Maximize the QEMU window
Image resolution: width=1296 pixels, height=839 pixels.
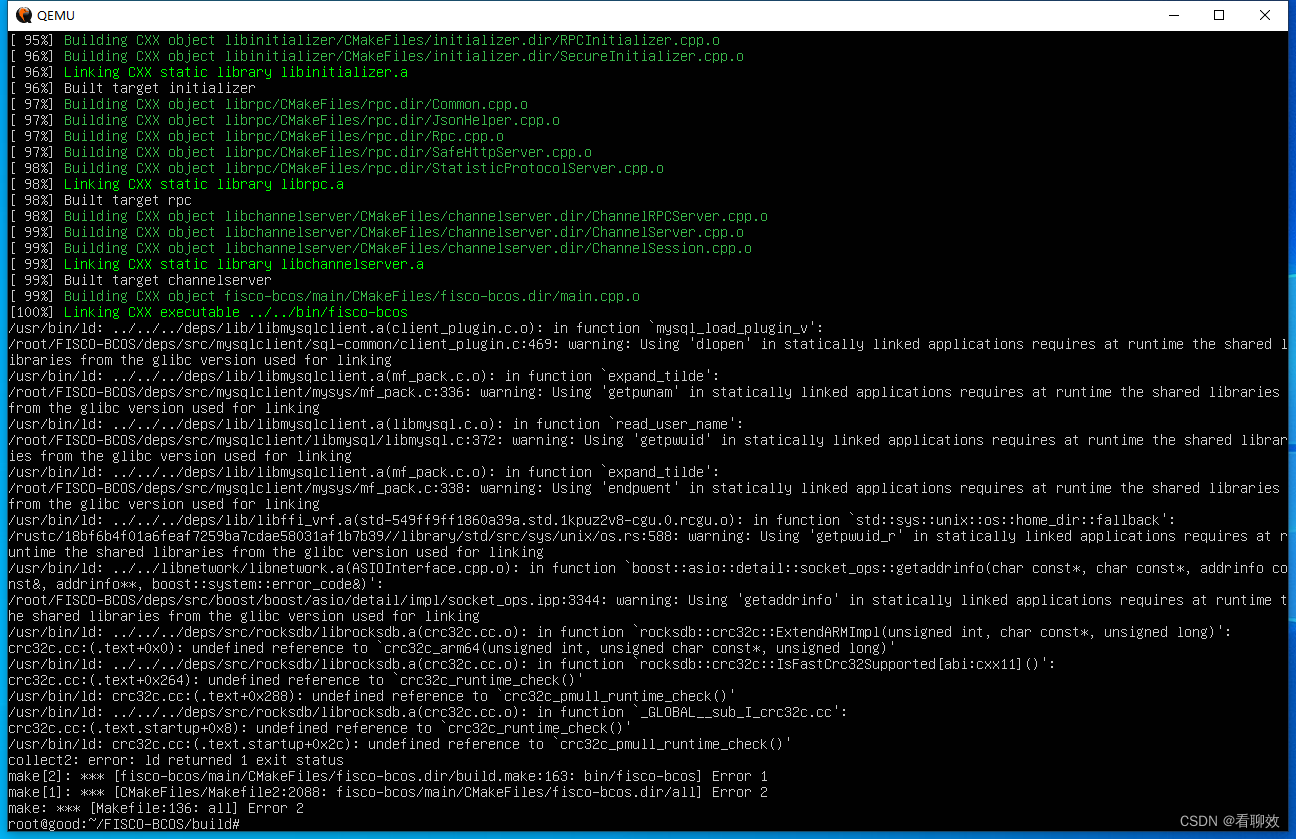1219,15
